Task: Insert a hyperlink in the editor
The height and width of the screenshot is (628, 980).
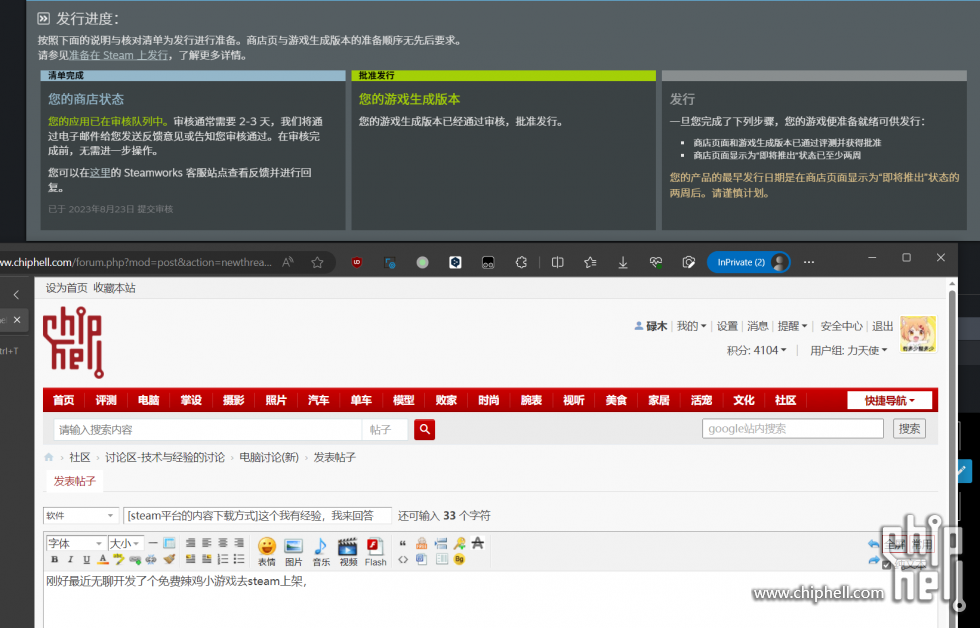Action: pos(135,559)
